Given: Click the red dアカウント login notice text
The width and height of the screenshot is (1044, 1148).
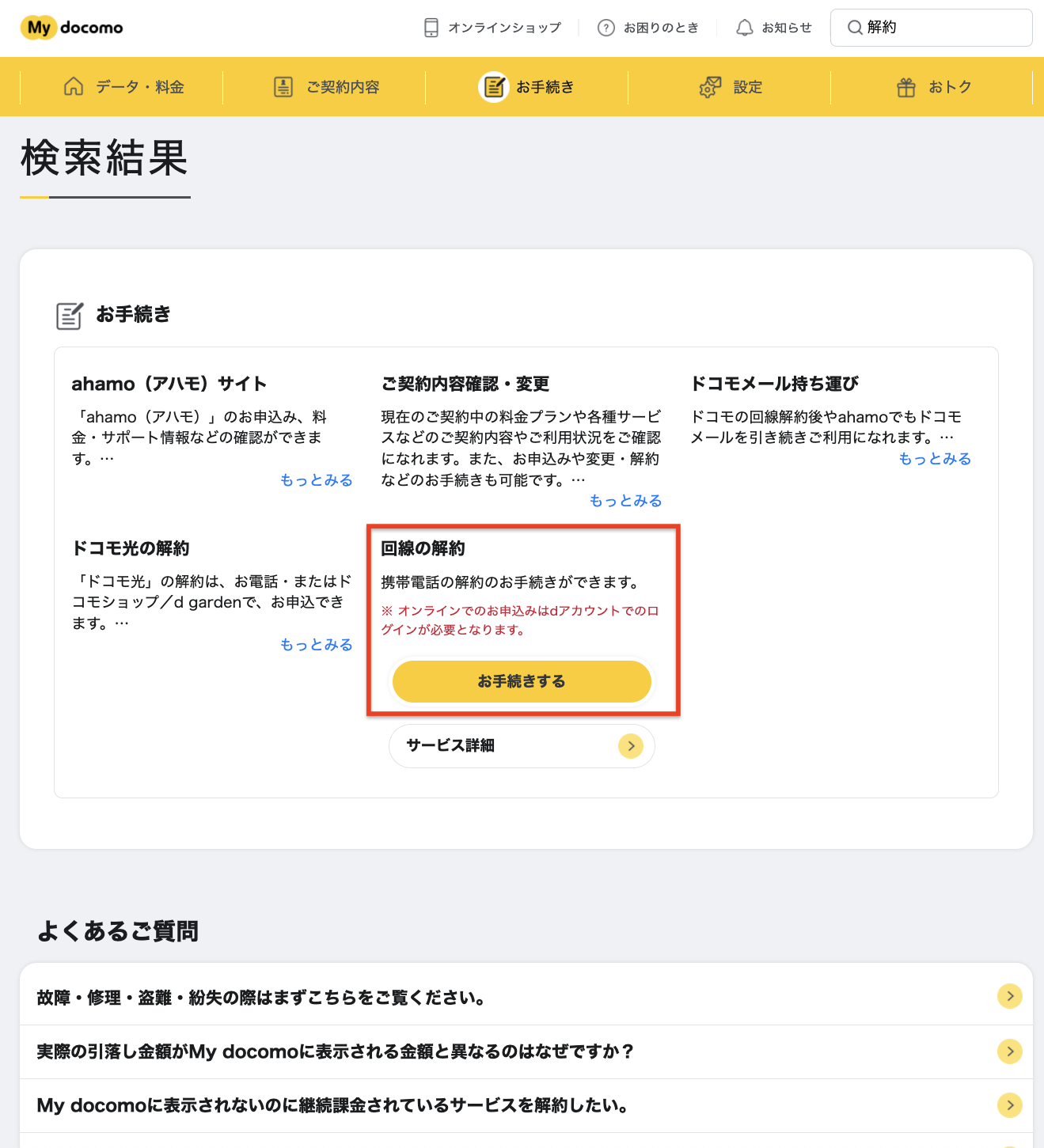Looking at the screenshot, I should click(520, 620).
